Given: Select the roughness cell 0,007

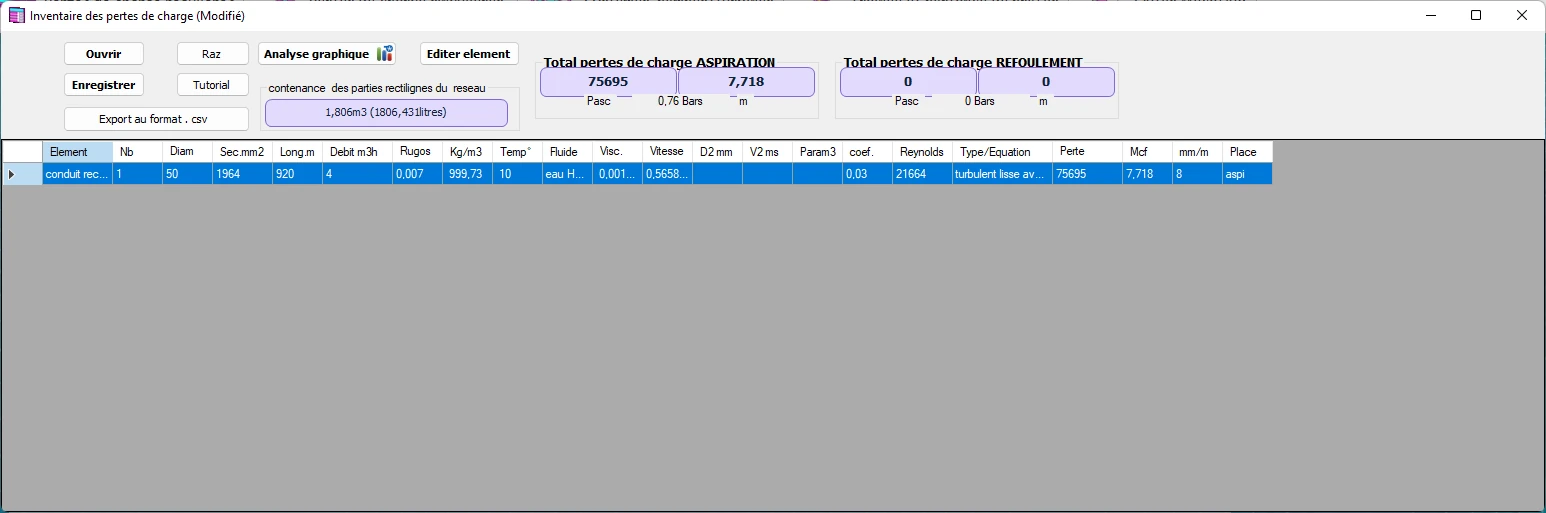Looking at the screenshot, I should click(417, 174).
